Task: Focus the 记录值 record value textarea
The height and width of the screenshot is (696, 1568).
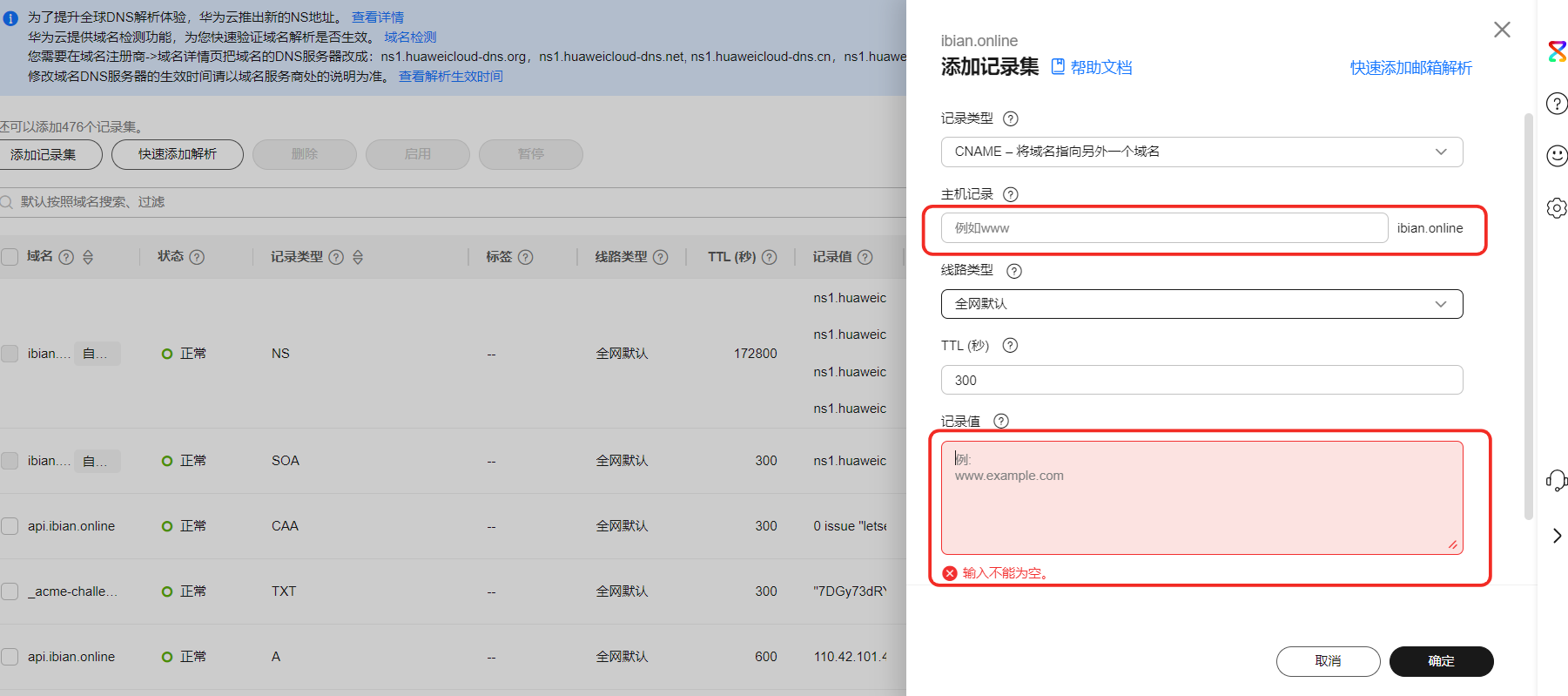Action: pyautogui.click(x=1201, y=497)
